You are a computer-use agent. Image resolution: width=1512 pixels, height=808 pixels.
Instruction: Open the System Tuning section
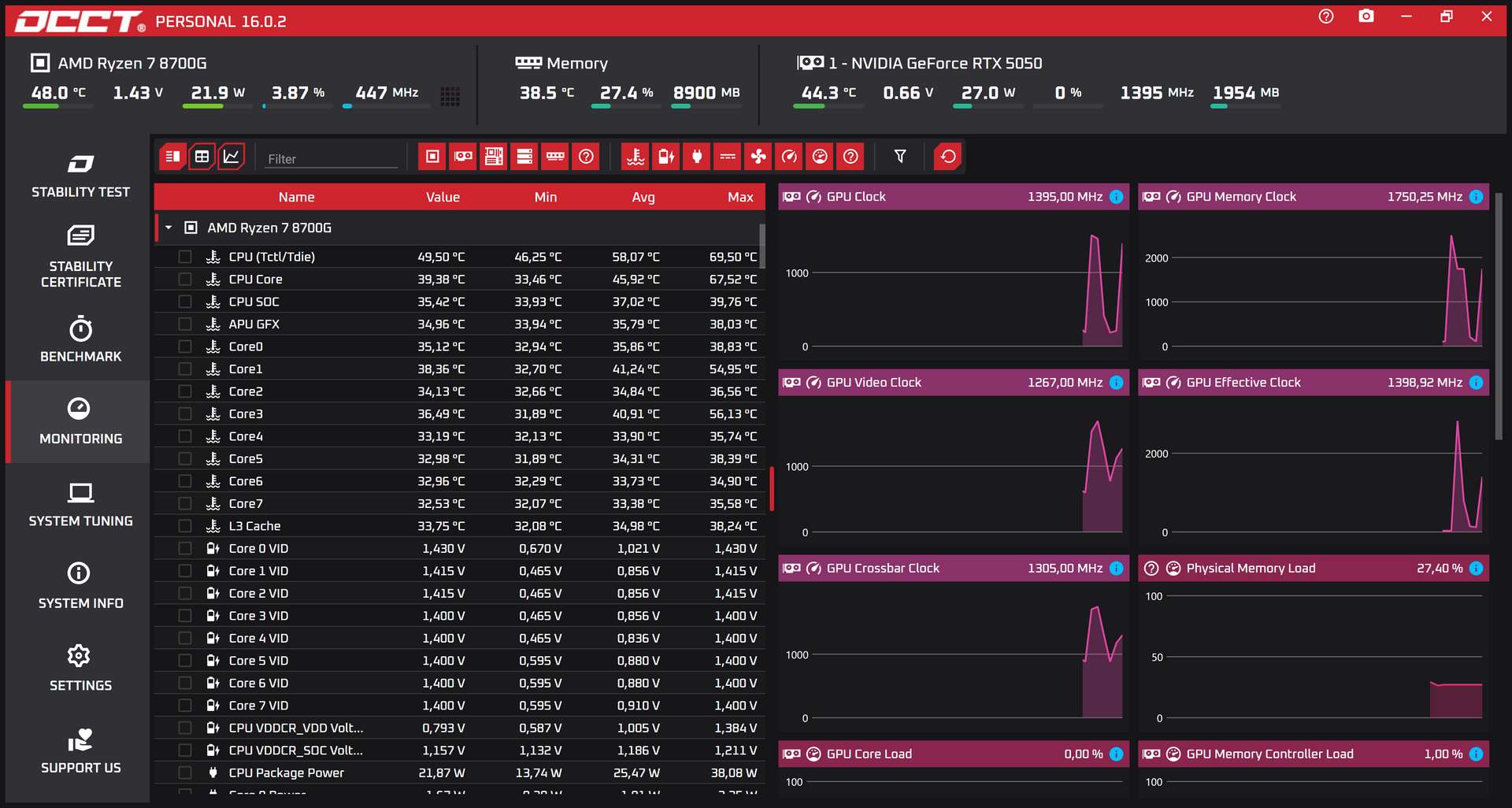[80, 504]
